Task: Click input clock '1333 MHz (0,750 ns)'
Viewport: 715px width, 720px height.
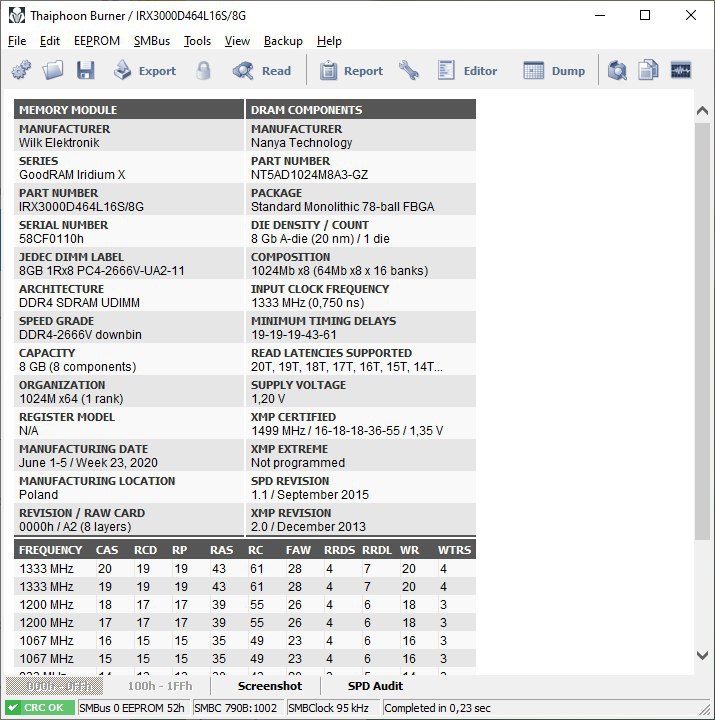Action: click(x=308, y=303)
